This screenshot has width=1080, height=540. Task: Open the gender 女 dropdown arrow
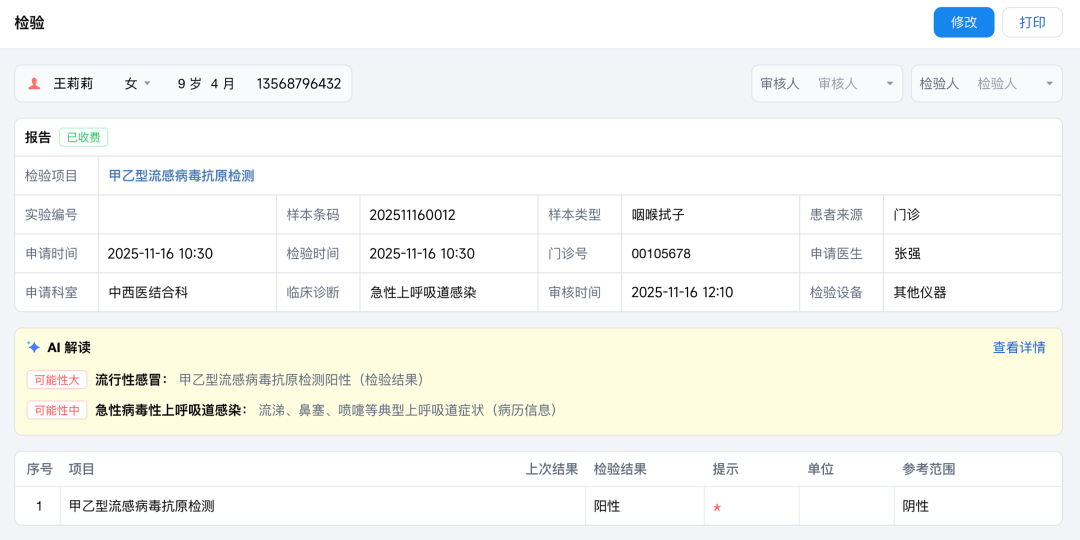[x=147, y=84]
